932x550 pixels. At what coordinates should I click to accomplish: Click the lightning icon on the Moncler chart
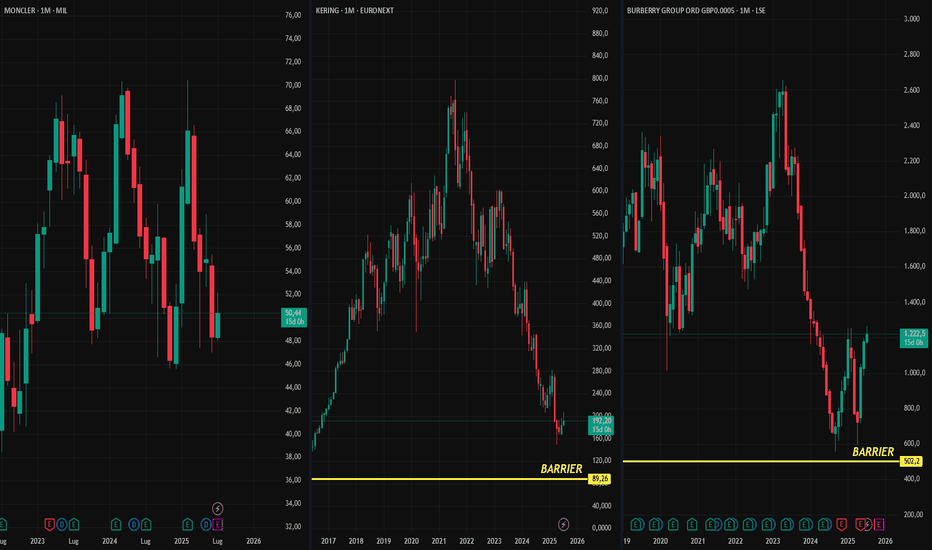click(218, 508)
